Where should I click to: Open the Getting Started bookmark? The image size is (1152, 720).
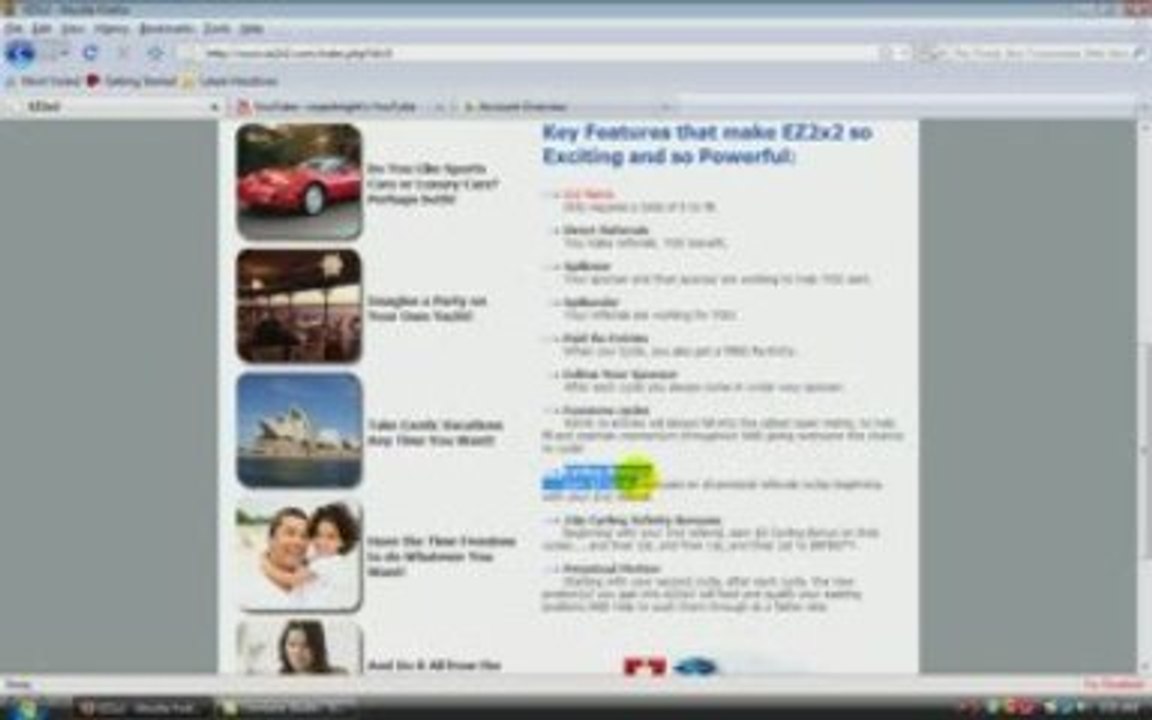pyautogui.click(x=132, y=81)
